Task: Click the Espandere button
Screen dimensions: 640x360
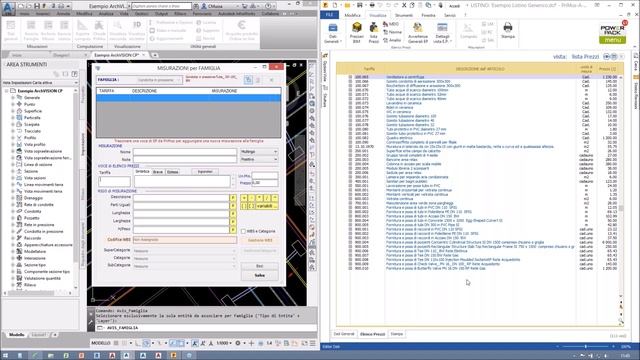Action: coord(205,172)
